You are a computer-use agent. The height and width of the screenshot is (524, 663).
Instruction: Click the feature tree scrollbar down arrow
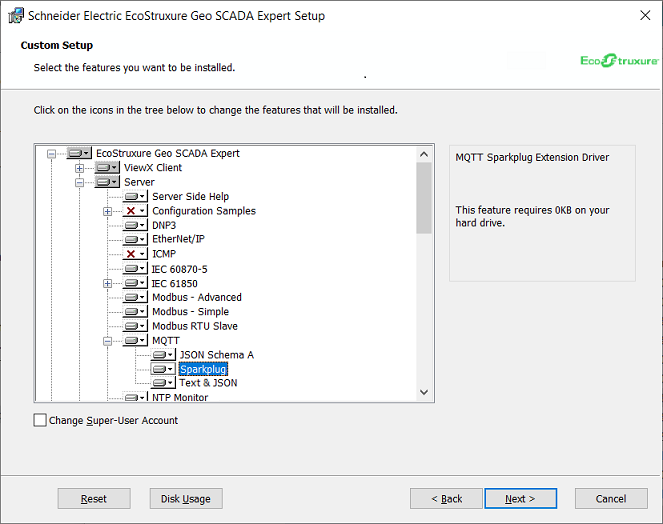pyautogui.click(x=423, y=392)
